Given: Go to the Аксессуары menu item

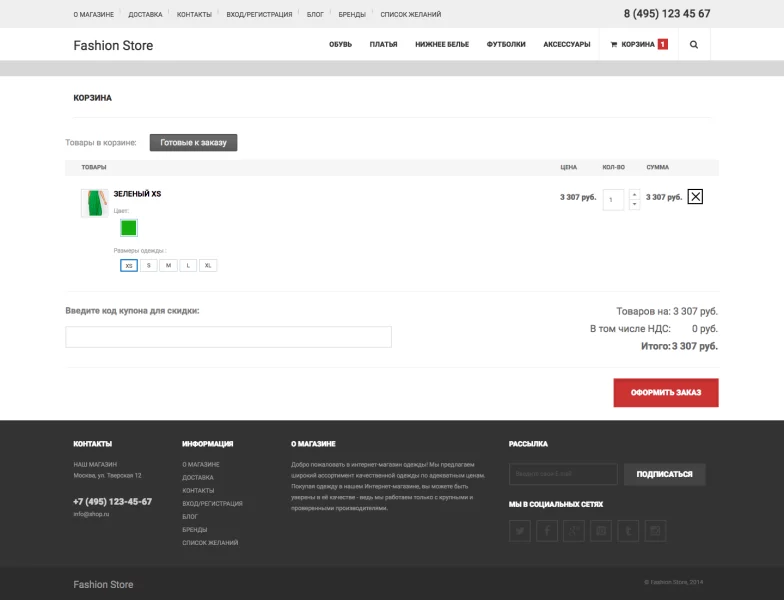Looking at the screenshot, I should point(566,45).
